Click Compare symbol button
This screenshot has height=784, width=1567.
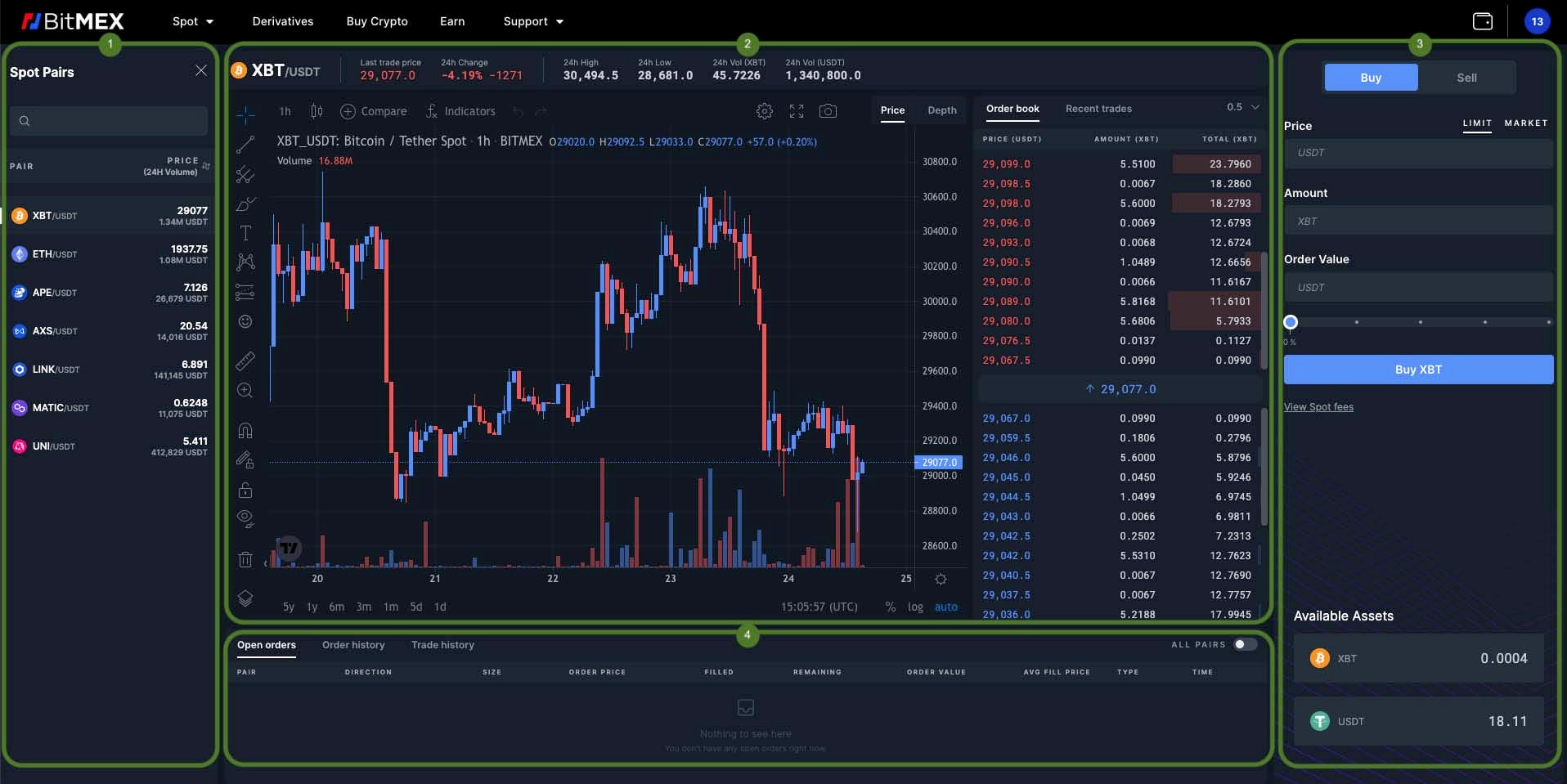tap(373, 111)
